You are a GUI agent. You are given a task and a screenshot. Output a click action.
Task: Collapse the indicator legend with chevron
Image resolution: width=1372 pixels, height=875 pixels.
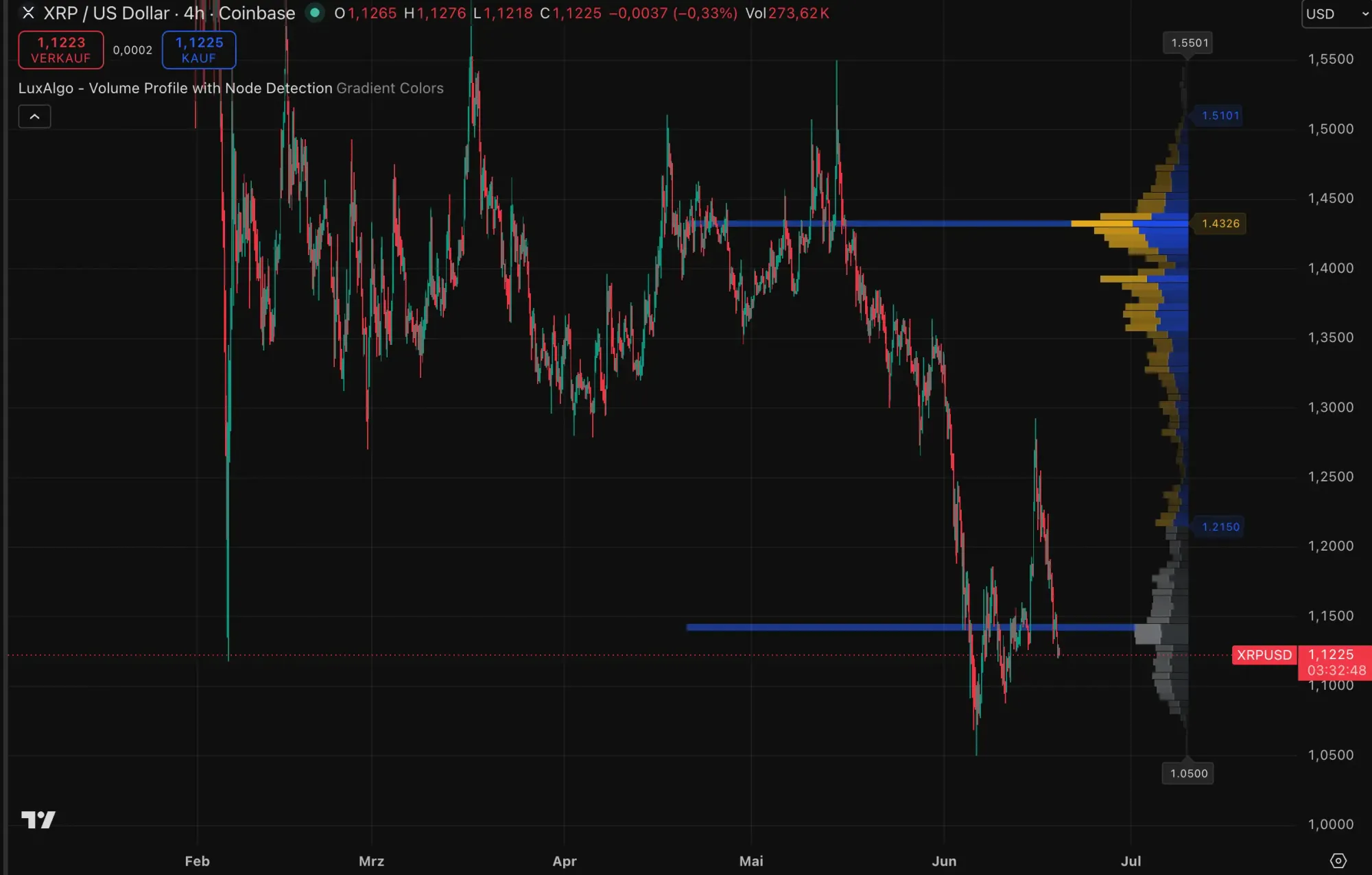coord(34,117)
